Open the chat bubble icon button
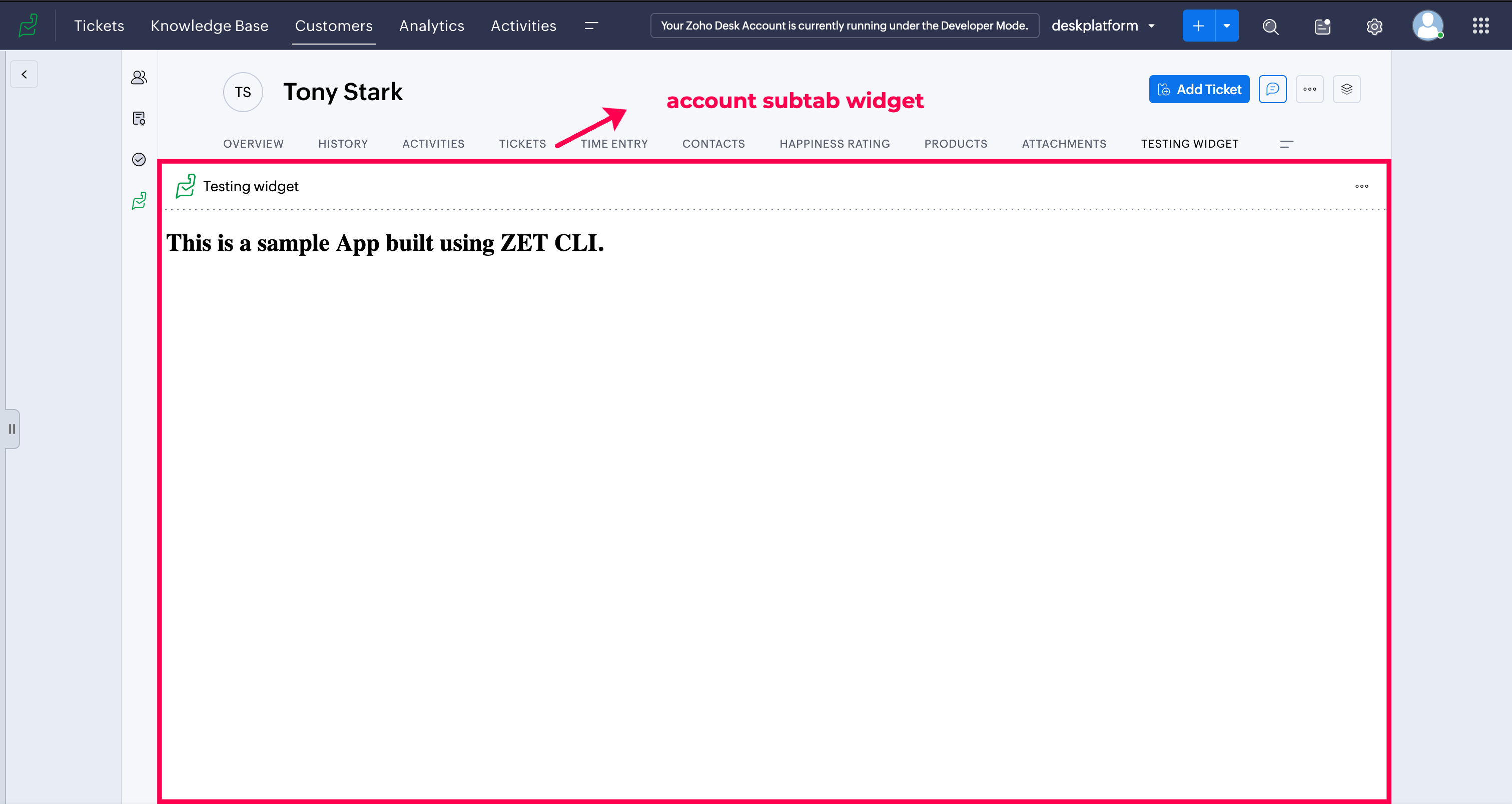The height and width of the screenshot is (804, 1512). [1272, 89]
